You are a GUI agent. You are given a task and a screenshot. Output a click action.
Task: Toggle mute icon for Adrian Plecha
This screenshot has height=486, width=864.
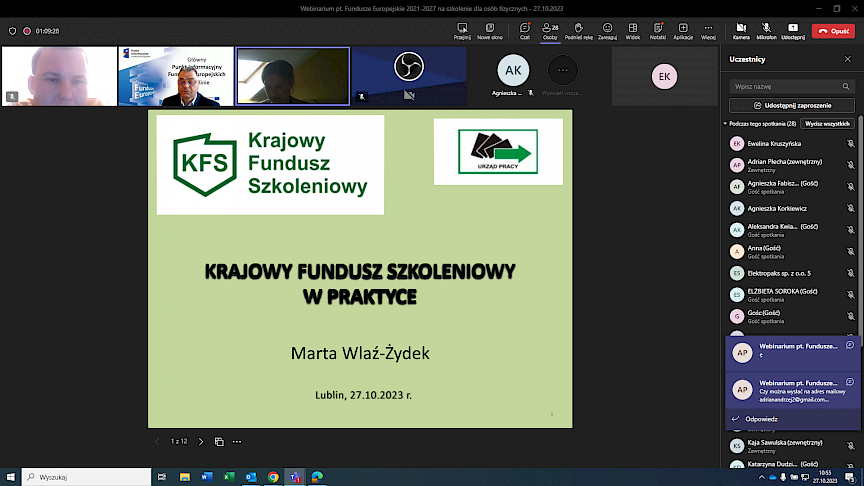850,165
